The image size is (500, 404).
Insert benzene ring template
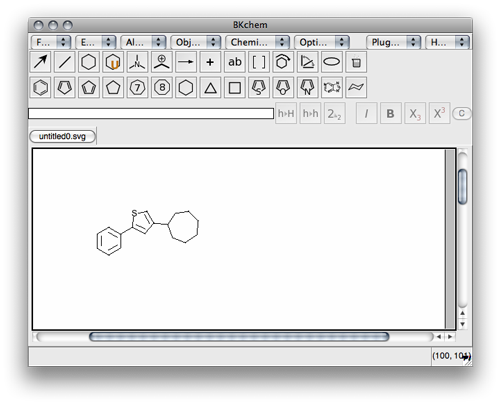(x=40, y=87)
